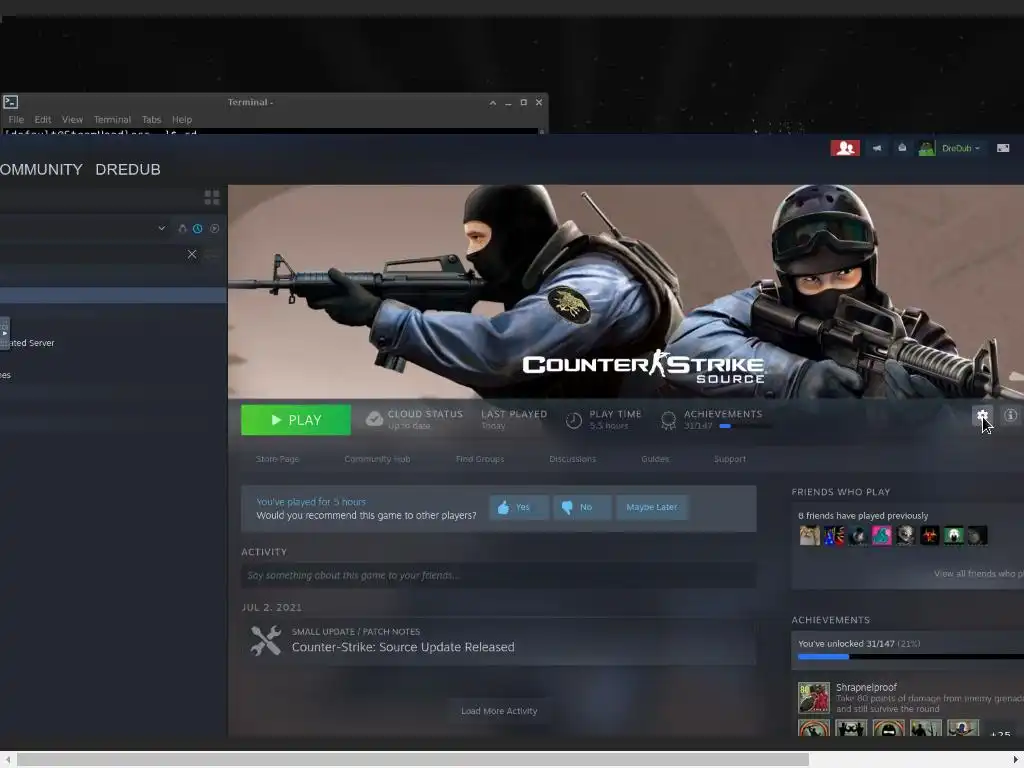Open the Shrapnelproof achievement icon
Screen dimensions: 1024x768
point(814,697)
